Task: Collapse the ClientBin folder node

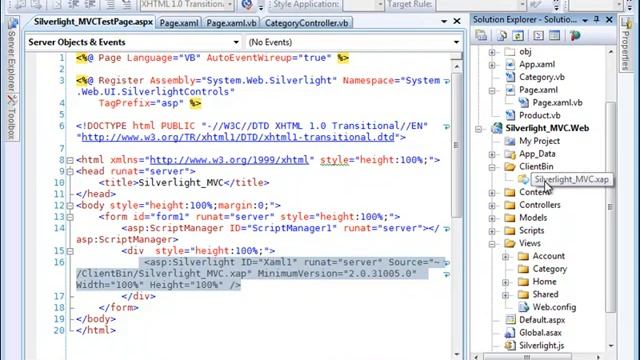Action: 492,167
